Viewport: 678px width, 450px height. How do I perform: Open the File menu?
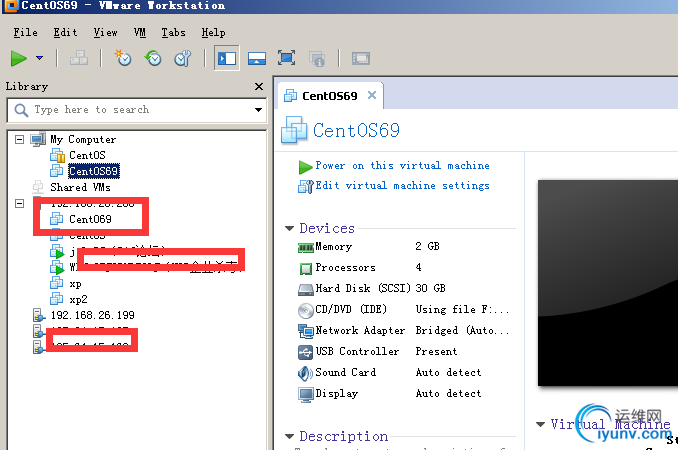[x=26, y=32]
